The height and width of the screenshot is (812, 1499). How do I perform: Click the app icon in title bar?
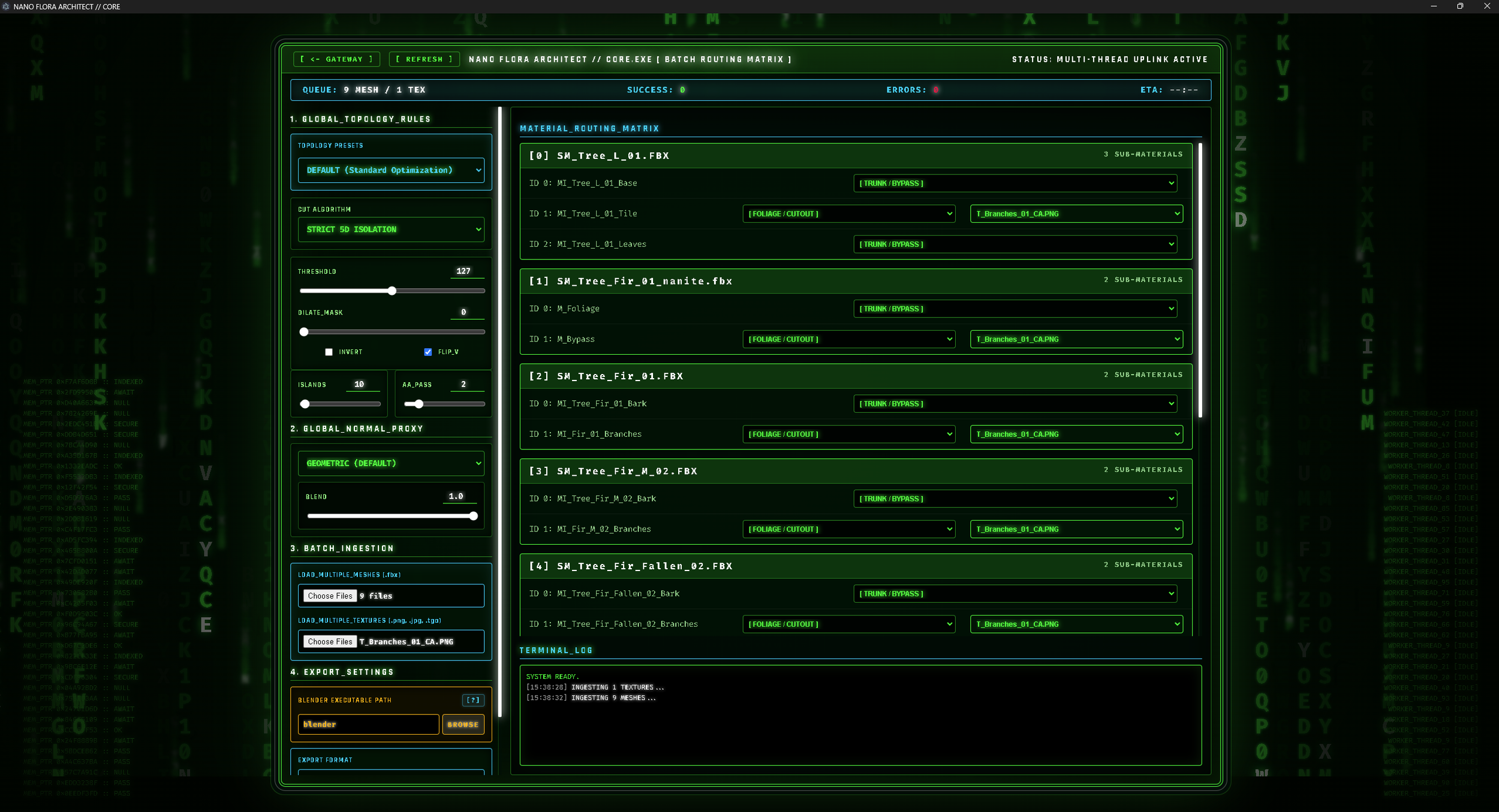pyautogui.click(x=6, y=7)
